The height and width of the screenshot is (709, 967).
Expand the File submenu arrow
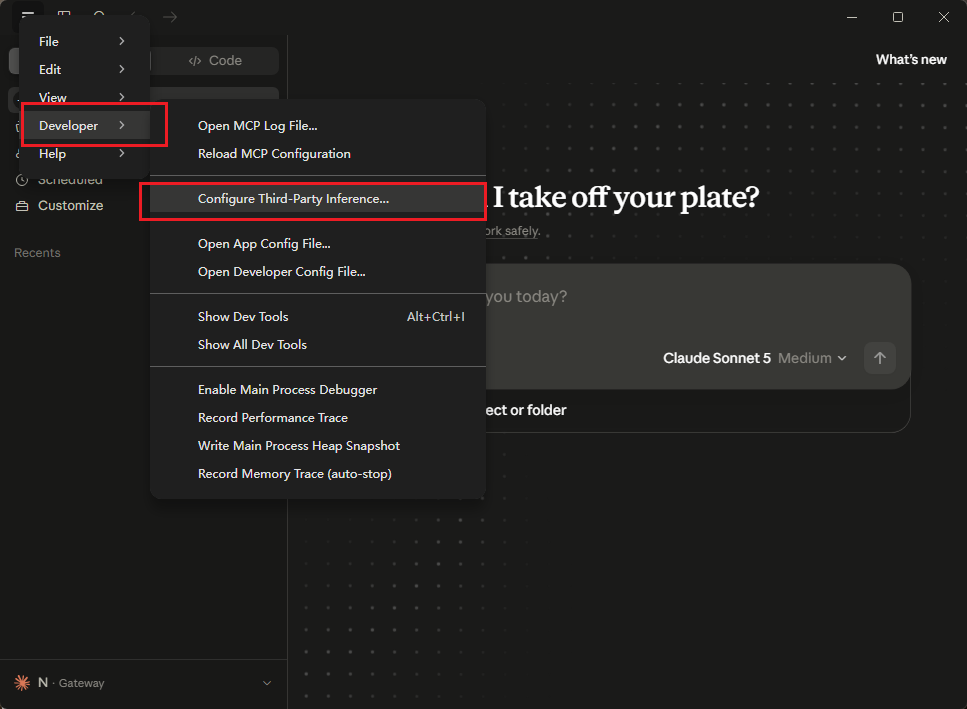(x=122, y=41)
